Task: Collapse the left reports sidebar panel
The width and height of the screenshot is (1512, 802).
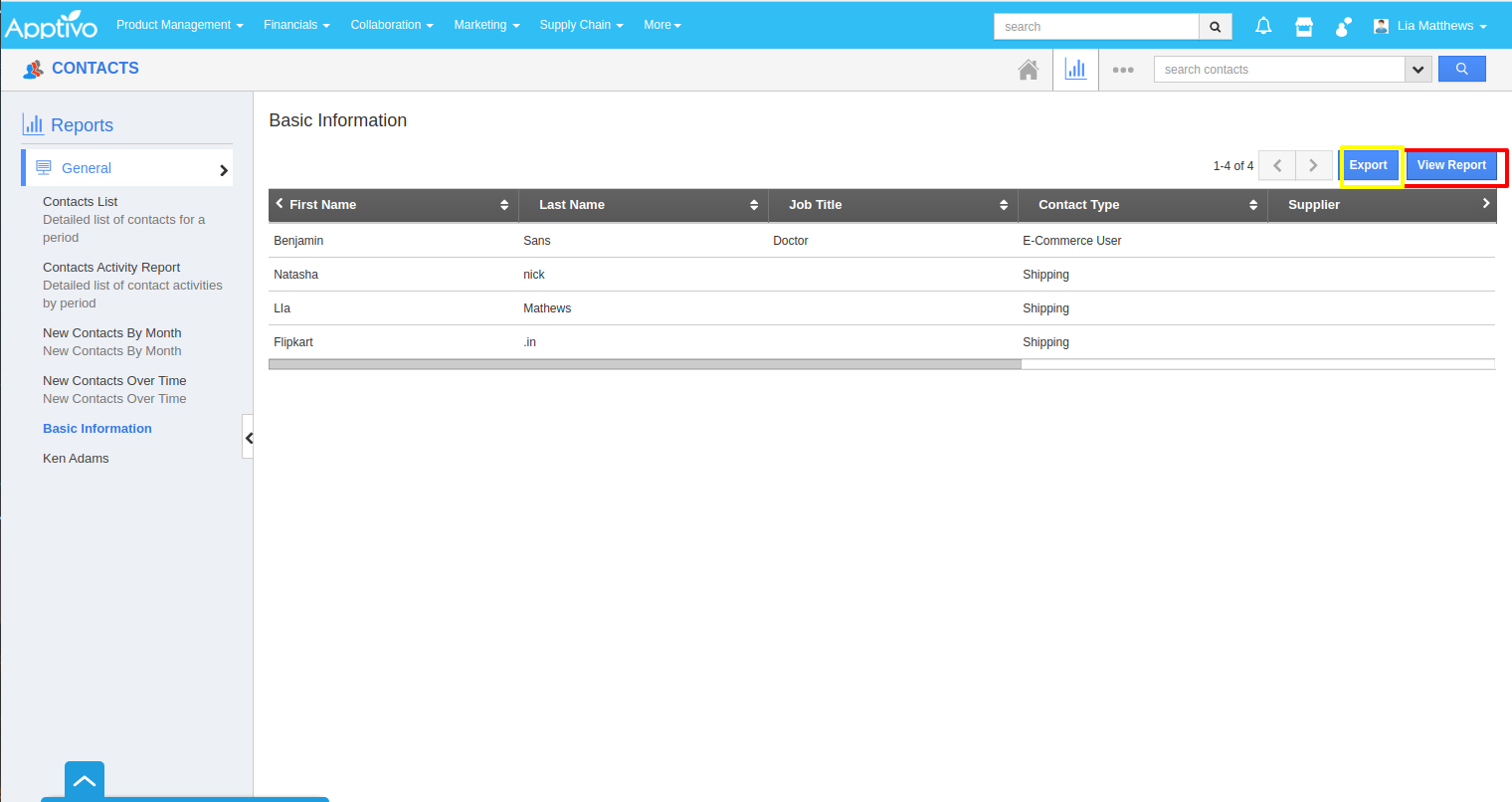Action: [248, 438]
